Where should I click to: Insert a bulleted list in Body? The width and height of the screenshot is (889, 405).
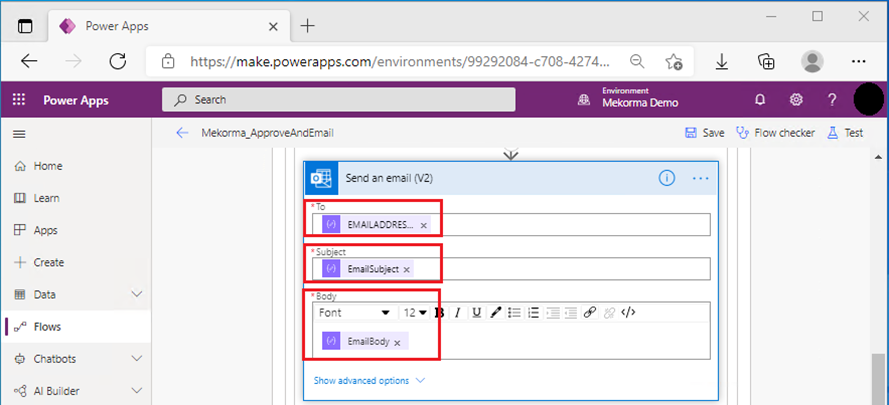514,313
